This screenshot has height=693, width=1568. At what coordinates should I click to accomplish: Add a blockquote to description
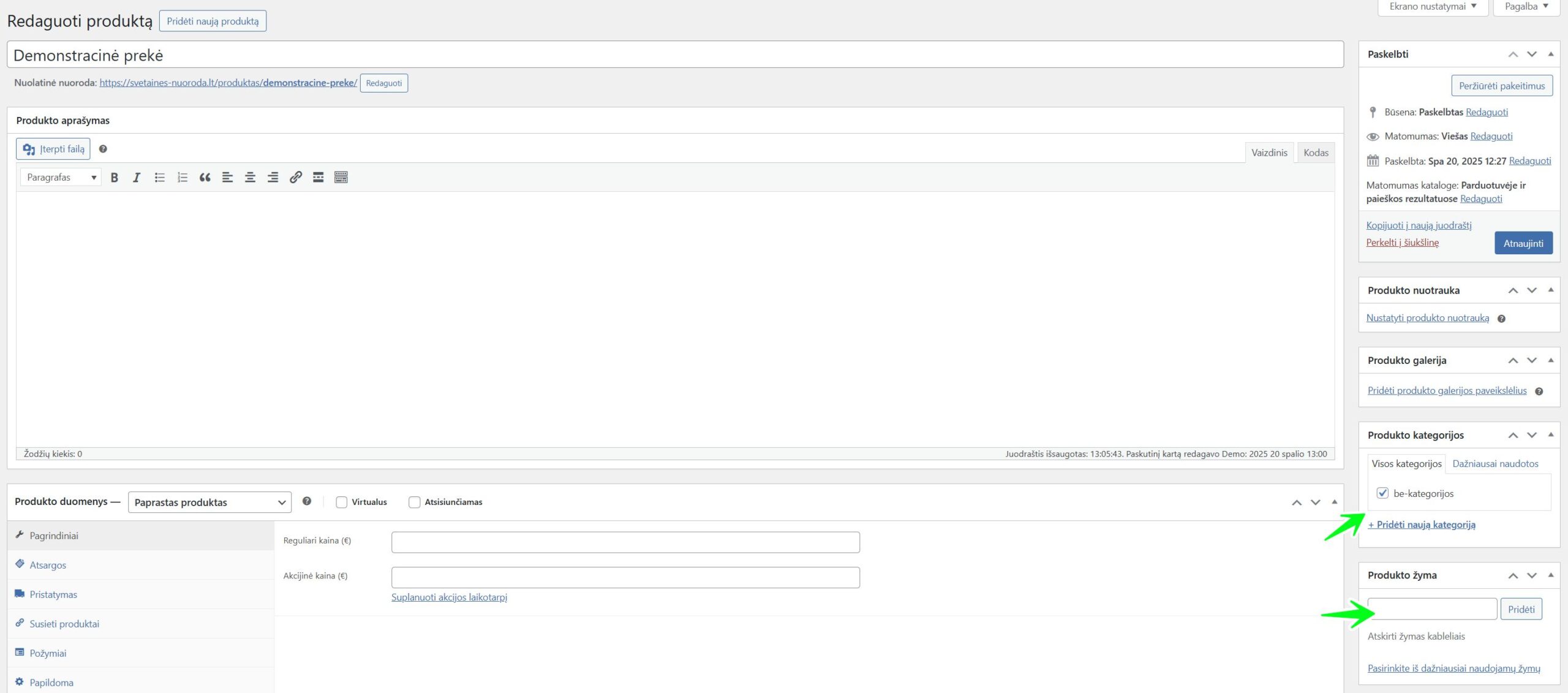(205, 178)
